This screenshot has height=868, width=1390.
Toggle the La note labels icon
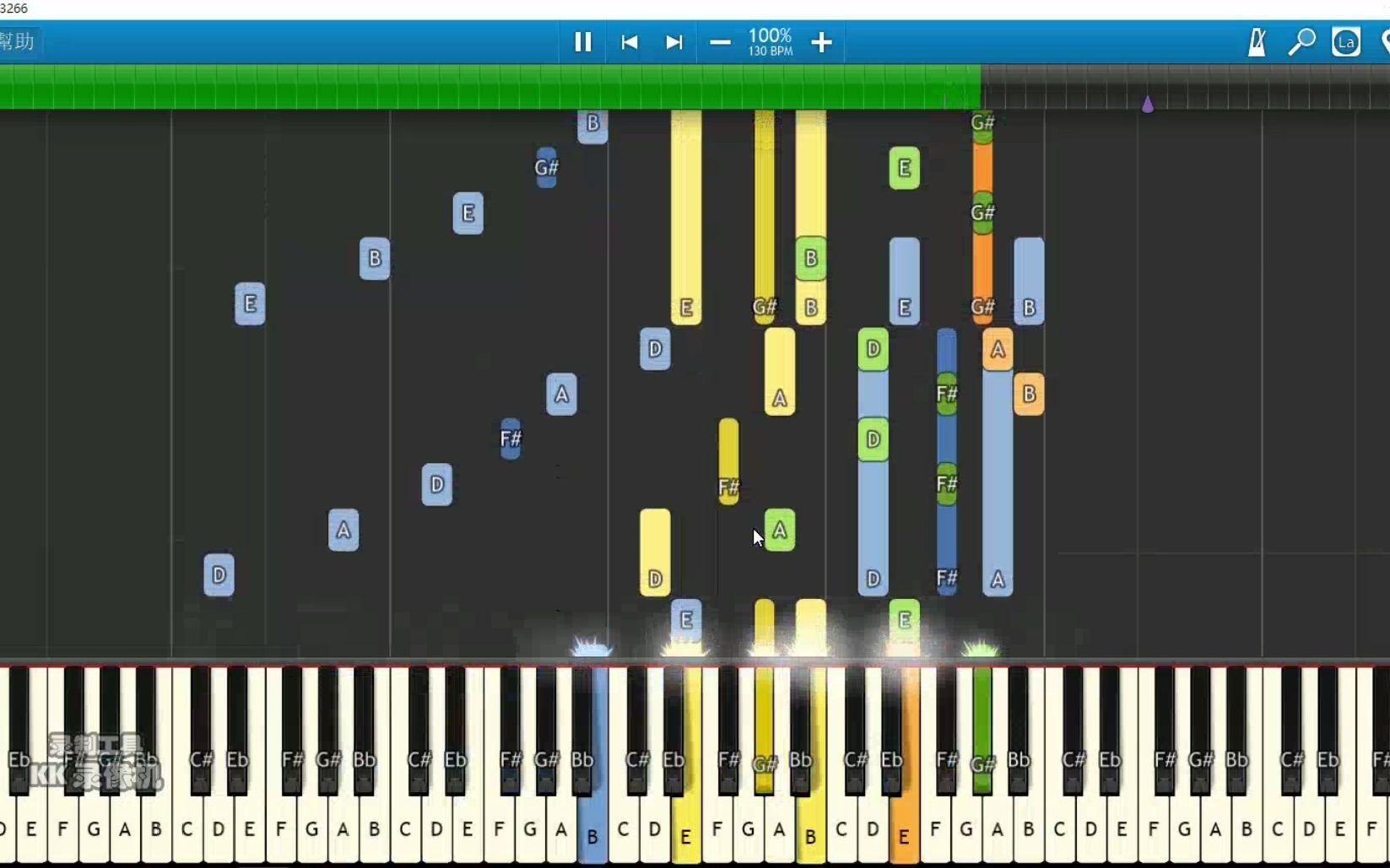tap(1346, 42)
